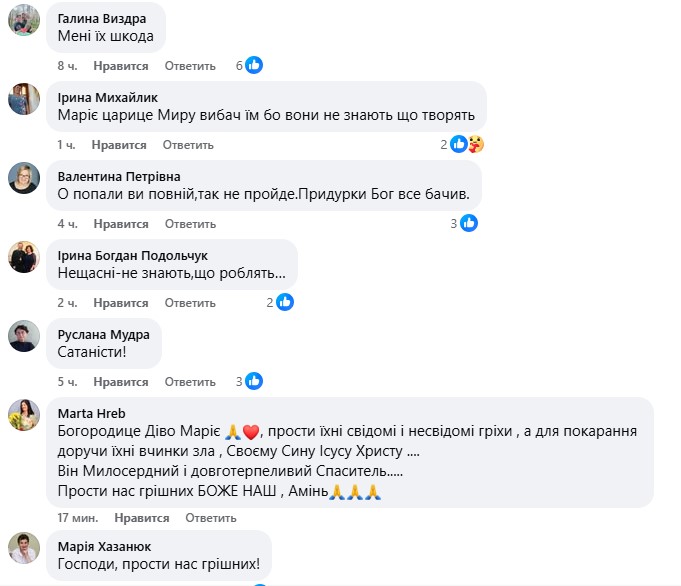Open Руслана Мудра's avatar
This screenshot has width=681, height=586.
[24, 336]
